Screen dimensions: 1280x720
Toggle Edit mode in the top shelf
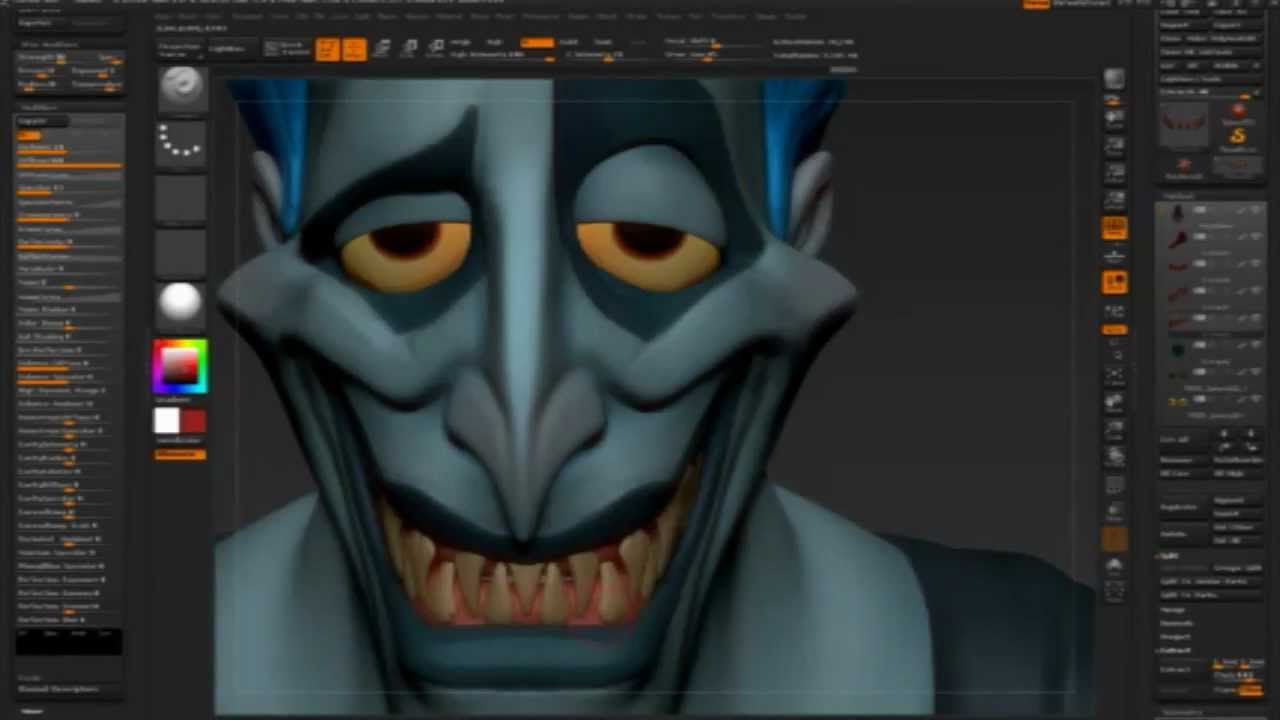pyautogui.click(x=327, y=49)
